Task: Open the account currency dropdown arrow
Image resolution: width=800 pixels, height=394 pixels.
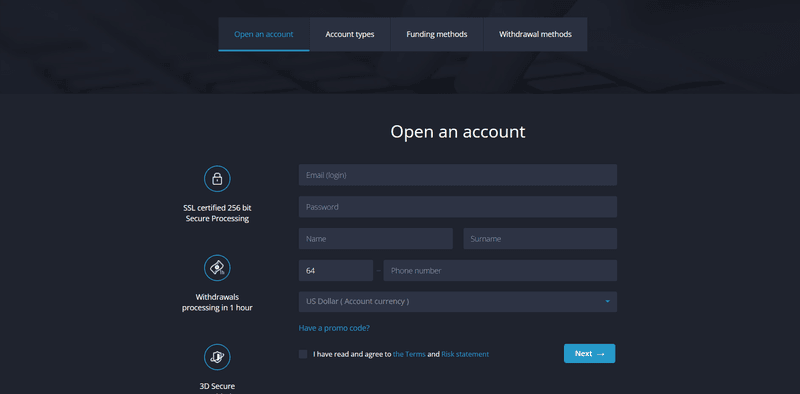Action: point(607,302)
